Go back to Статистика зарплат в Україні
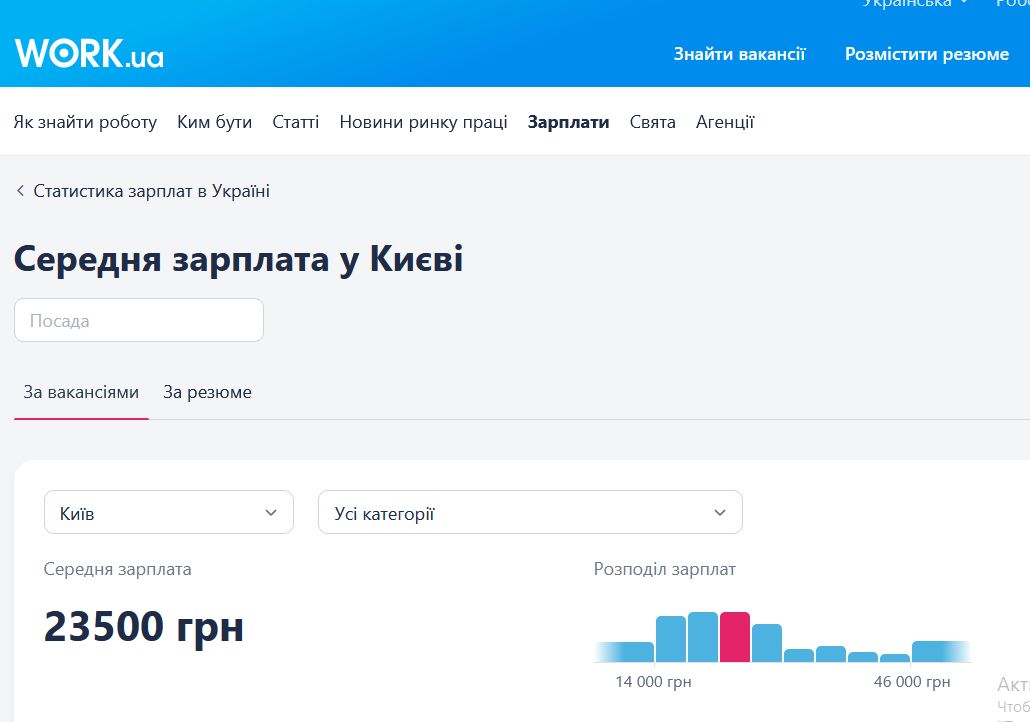This screenshot has width=1030, height=722. pos(152,191)
